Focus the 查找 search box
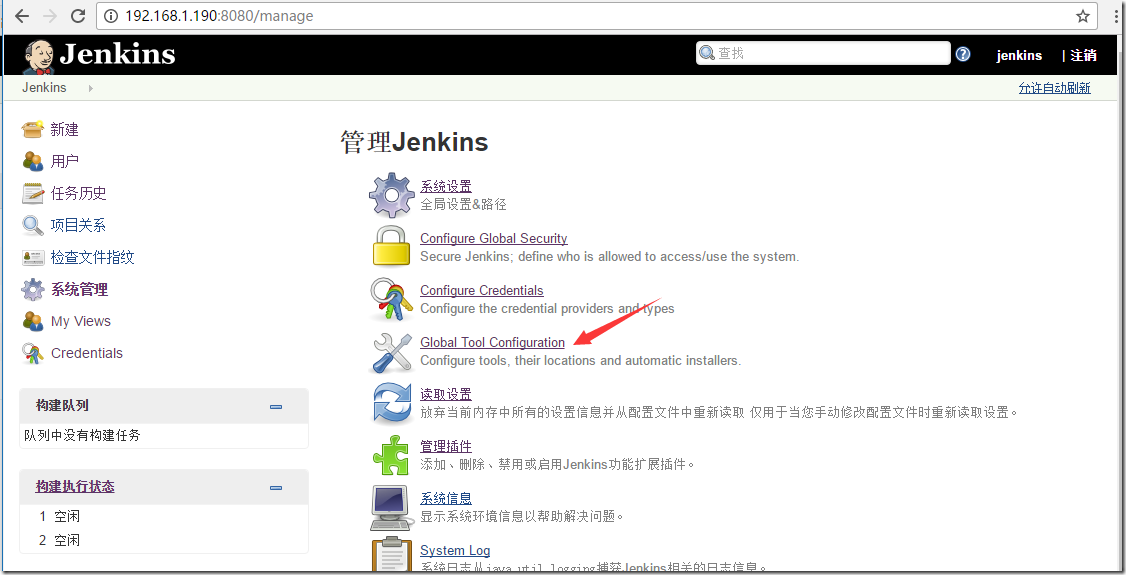Screen dimensions: 1126x575 [x=823, y=53]
